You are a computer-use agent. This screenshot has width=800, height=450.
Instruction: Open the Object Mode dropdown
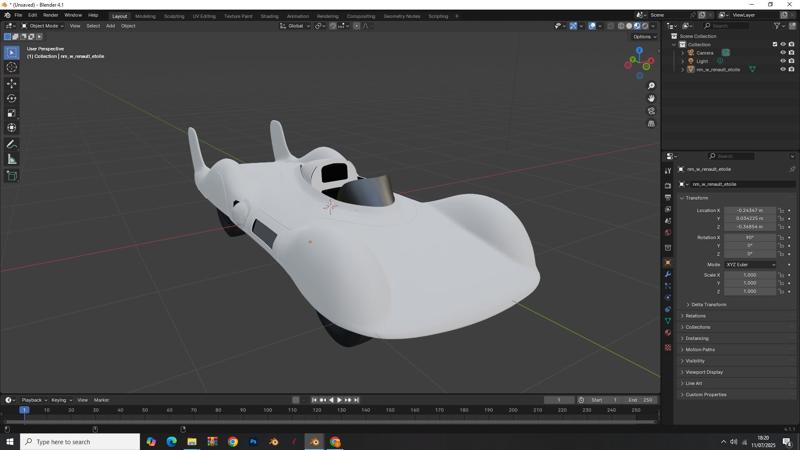pyautogui.click(x=43, y=26)
